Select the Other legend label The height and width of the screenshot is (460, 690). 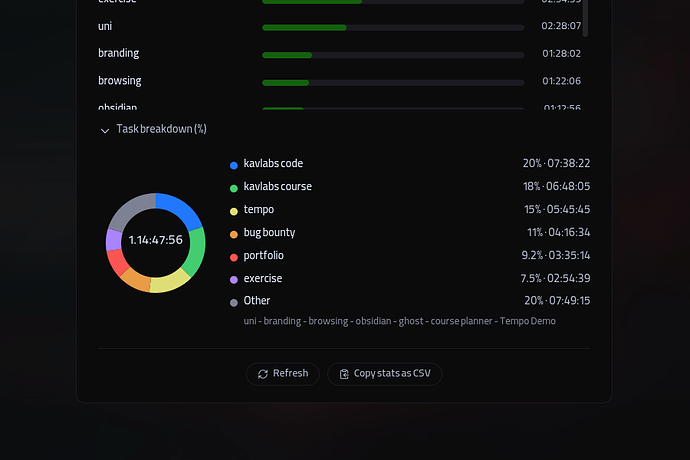pos(257,301)
